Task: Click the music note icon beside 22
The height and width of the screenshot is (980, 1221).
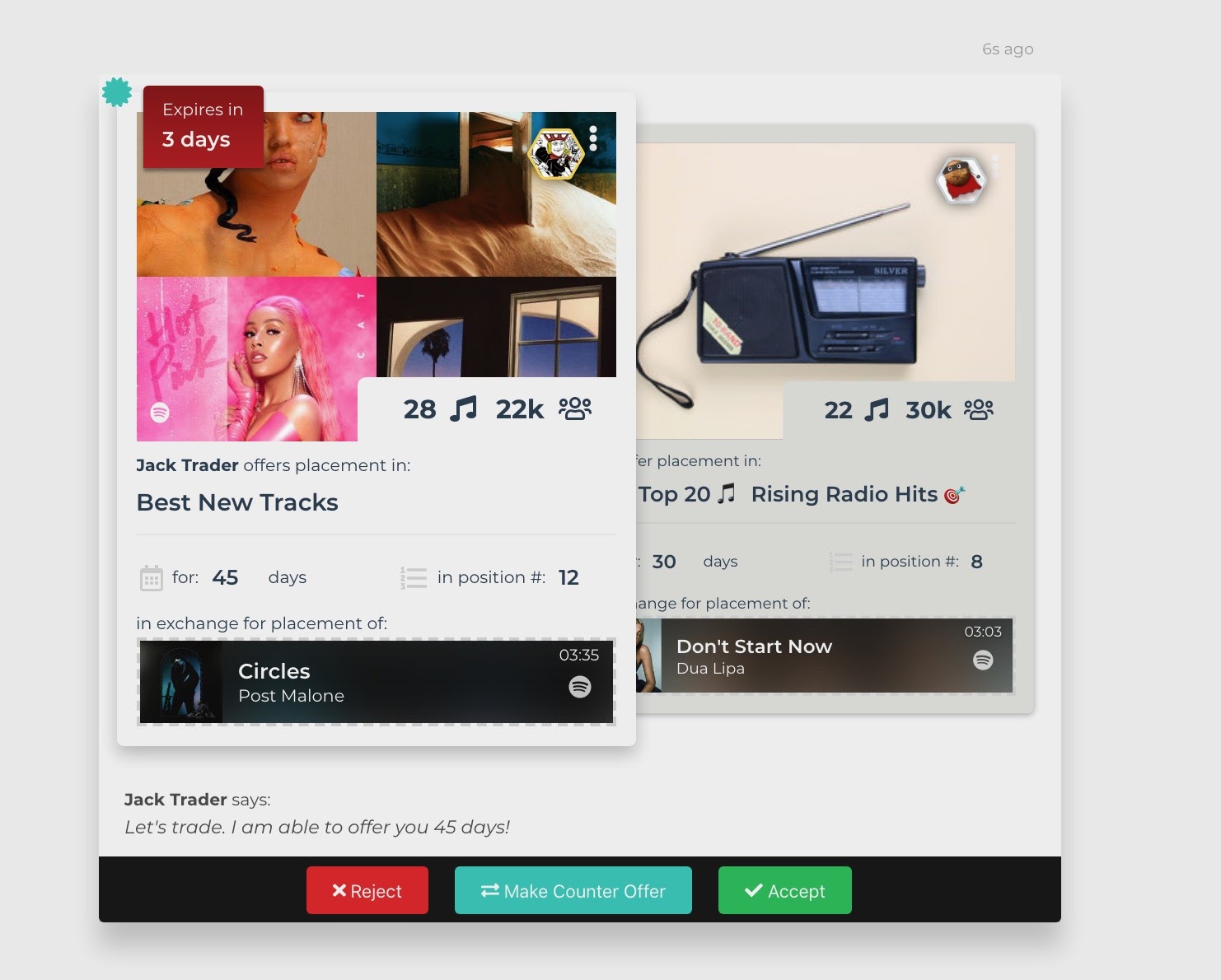Action: click(876, 409)
